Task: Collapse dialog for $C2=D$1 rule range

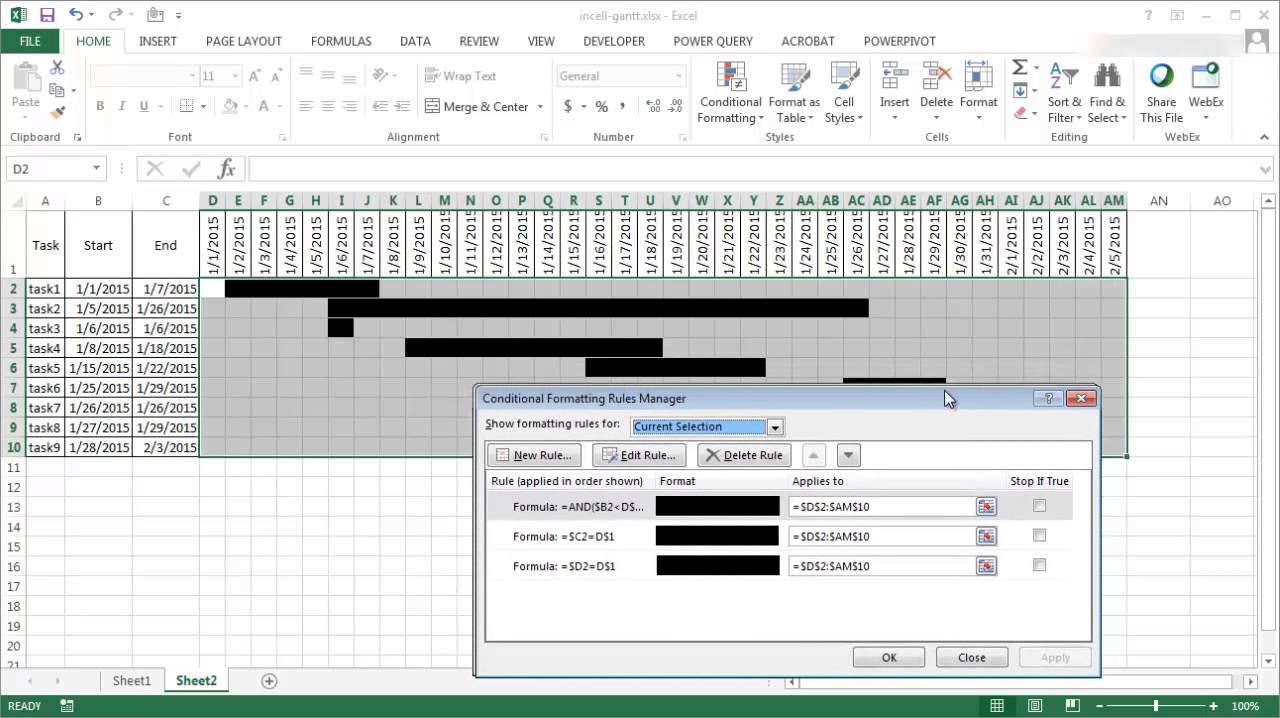Action: click(986, 537)
